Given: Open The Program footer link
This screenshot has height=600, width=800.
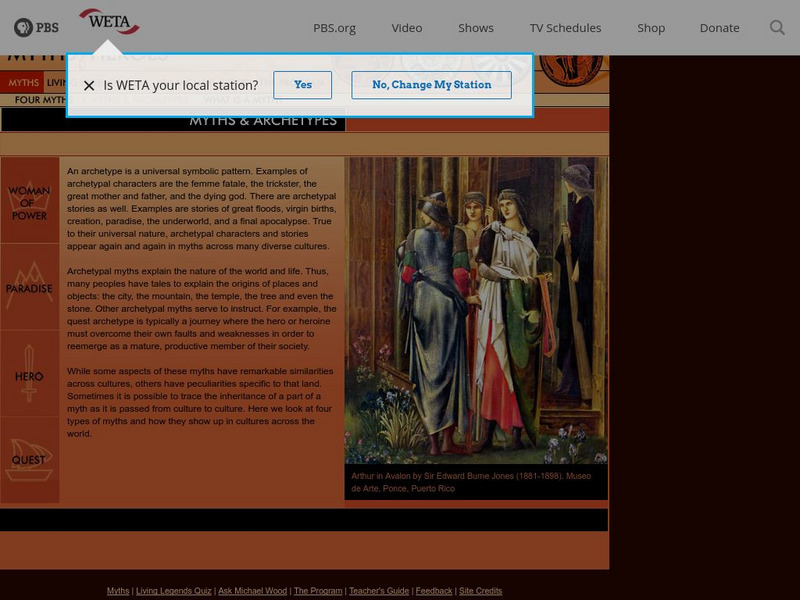Looking at the screenshot, I should coord(318,591).
